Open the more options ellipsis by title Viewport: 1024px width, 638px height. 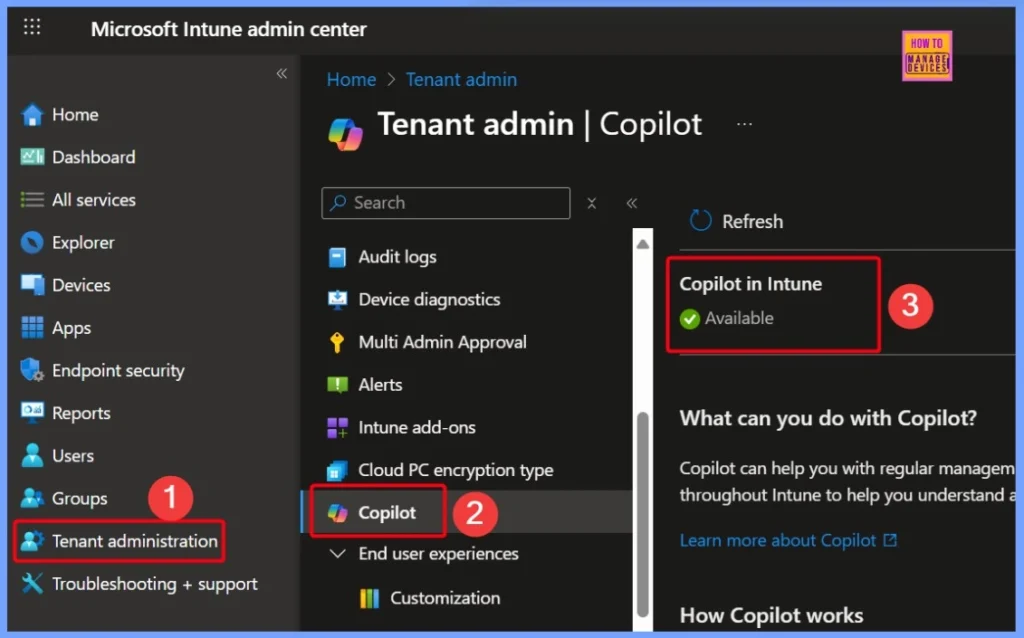(744, 123)
